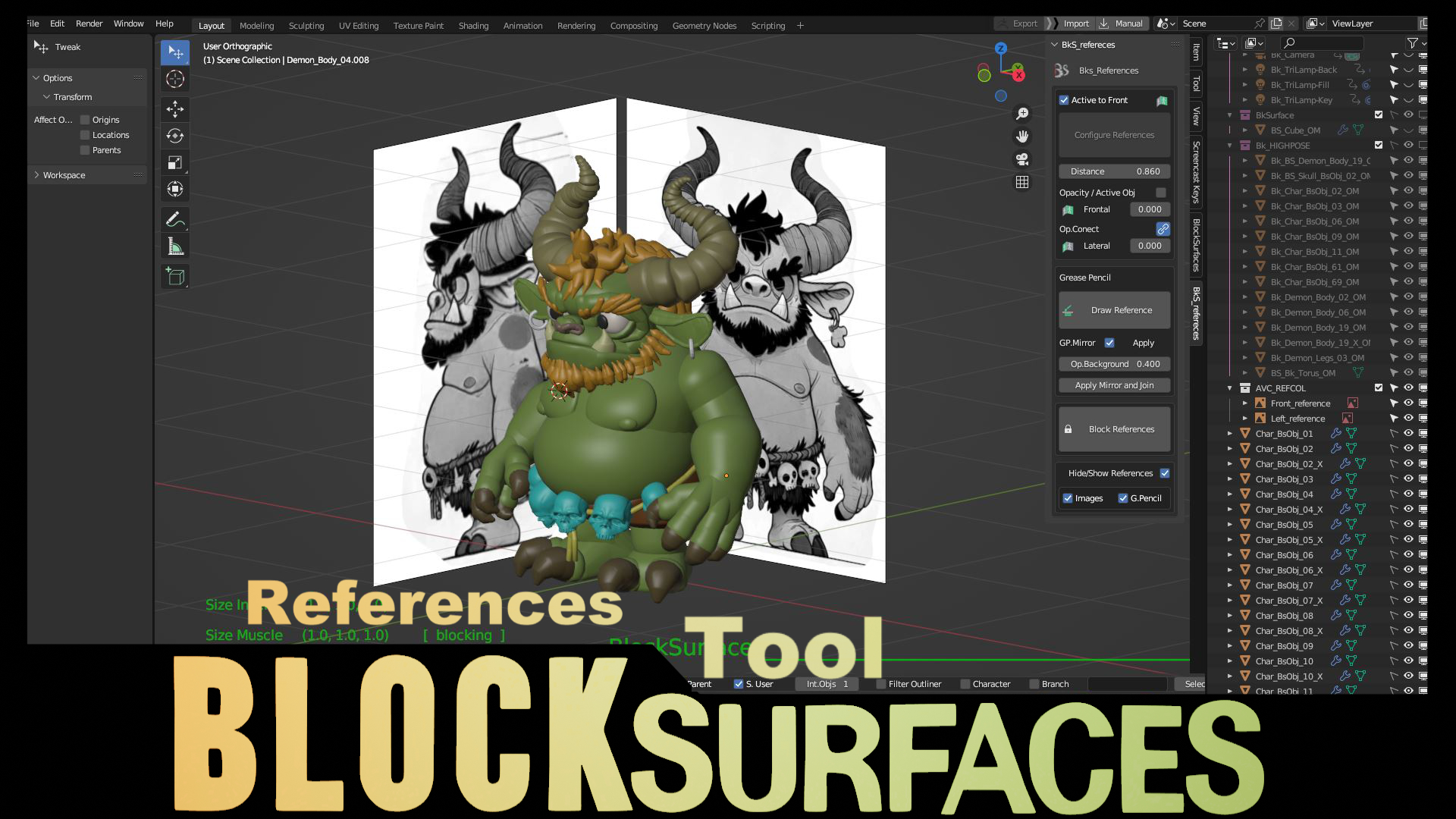
Task: Collapse the Transform subpanel
Action: [x=46, y=97]
